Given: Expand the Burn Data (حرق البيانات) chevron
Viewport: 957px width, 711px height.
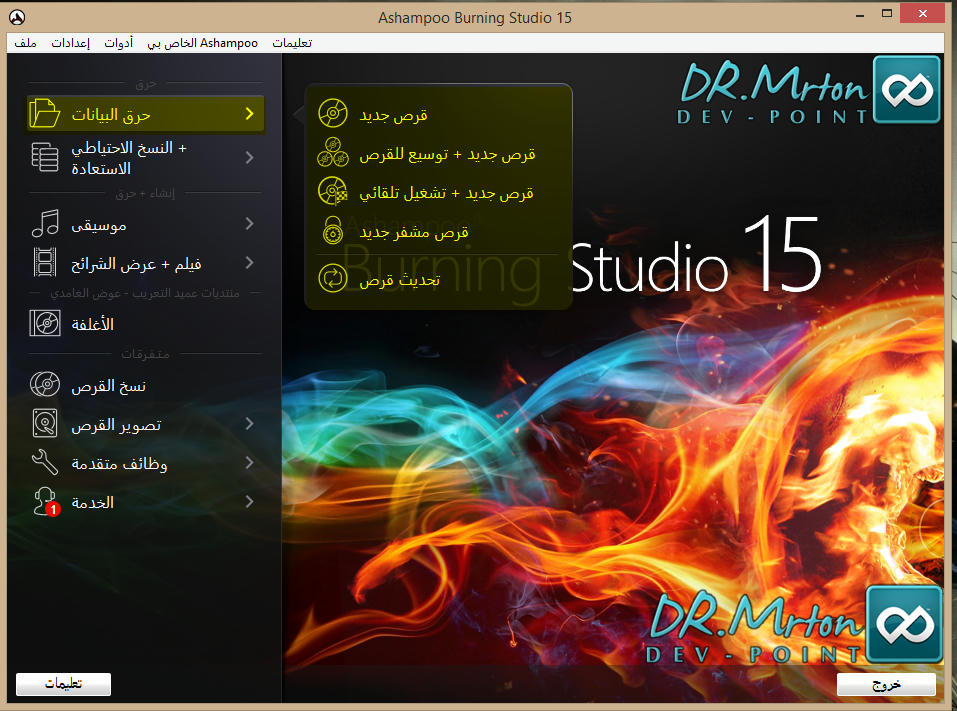Looking at the screenshot, I should 249,114.
